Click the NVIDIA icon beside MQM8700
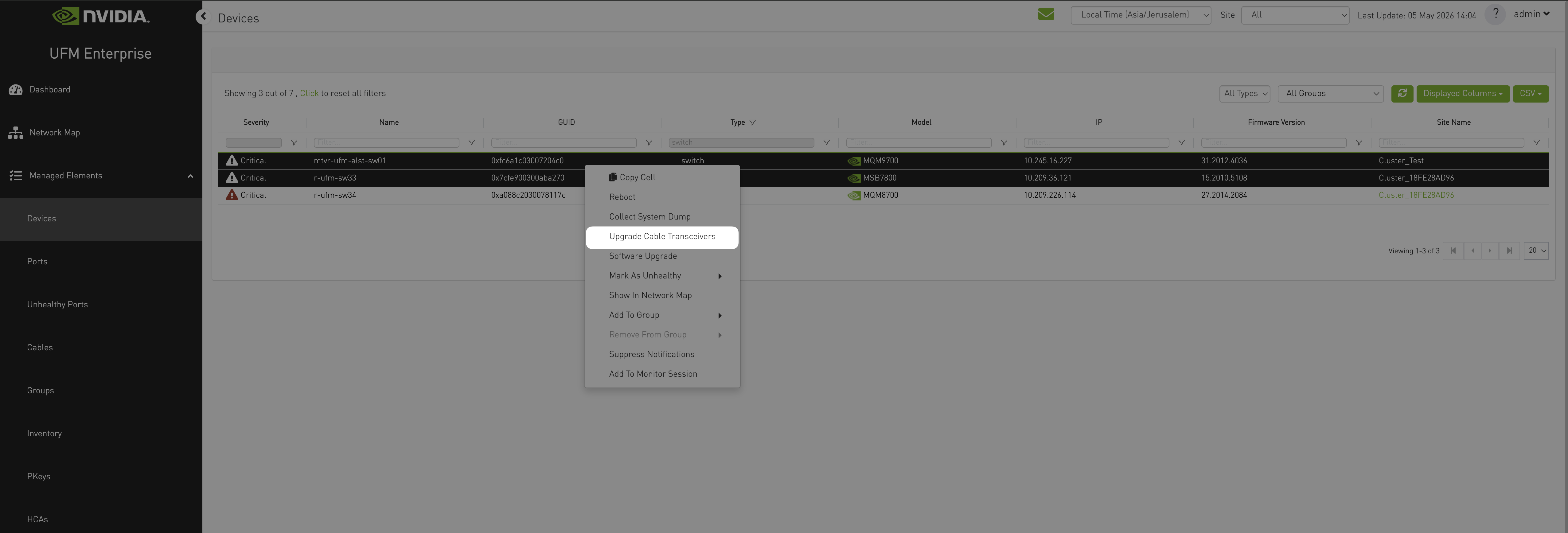The height and width of the screenshot is (533, 1568). [x=854, y=195]
